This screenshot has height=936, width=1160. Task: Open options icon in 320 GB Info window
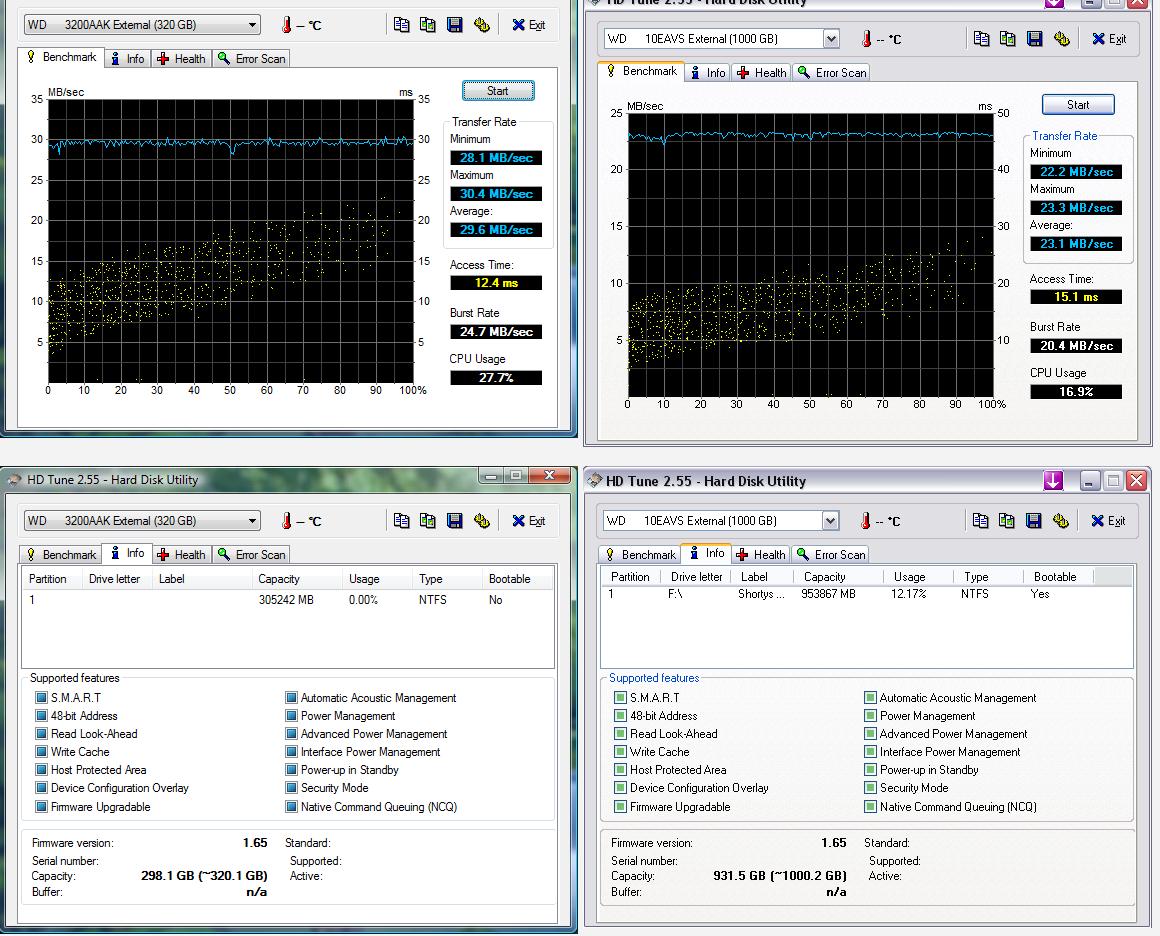482,521
